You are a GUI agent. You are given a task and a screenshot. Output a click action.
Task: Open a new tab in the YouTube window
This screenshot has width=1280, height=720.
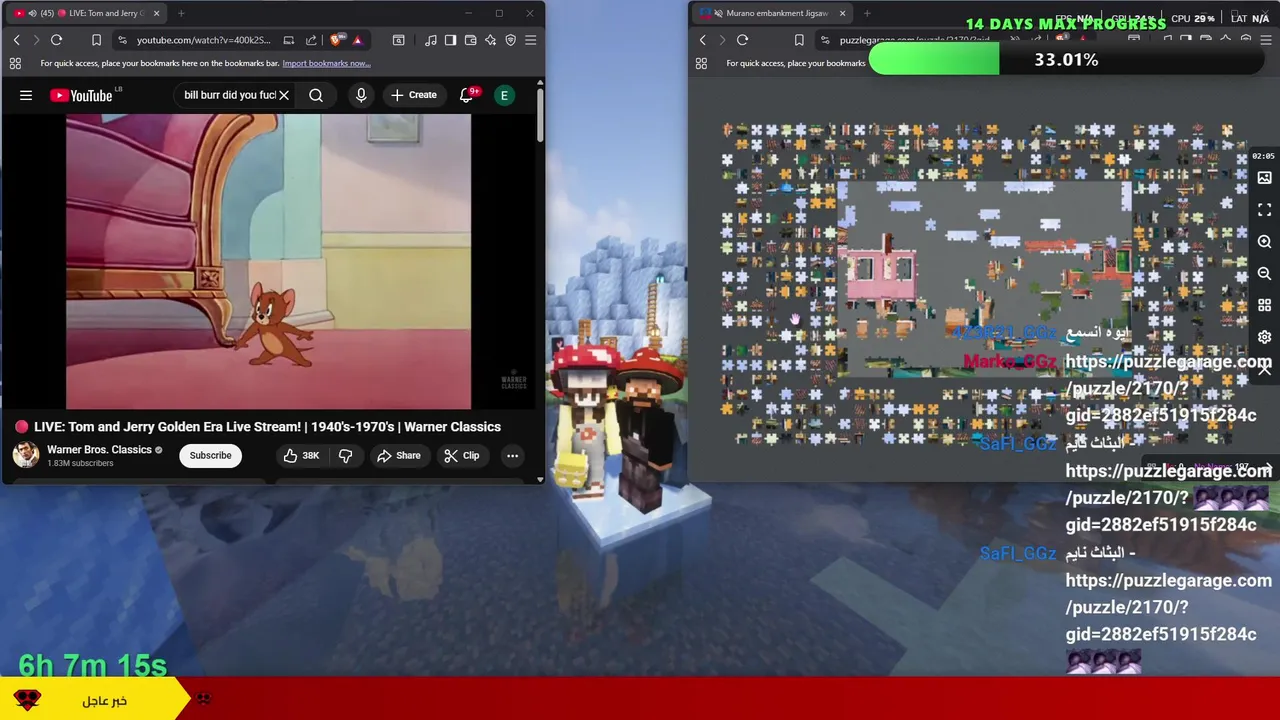[x=181, y=13]
